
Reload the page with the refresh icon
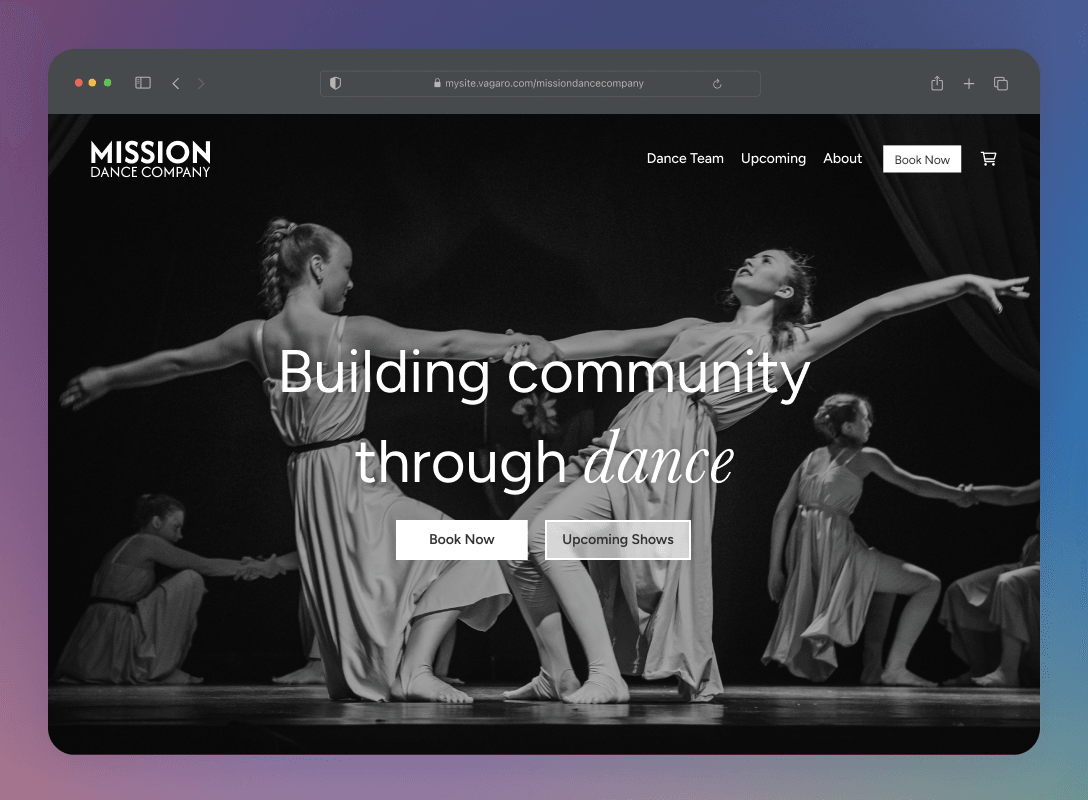(x=717, y=84)
